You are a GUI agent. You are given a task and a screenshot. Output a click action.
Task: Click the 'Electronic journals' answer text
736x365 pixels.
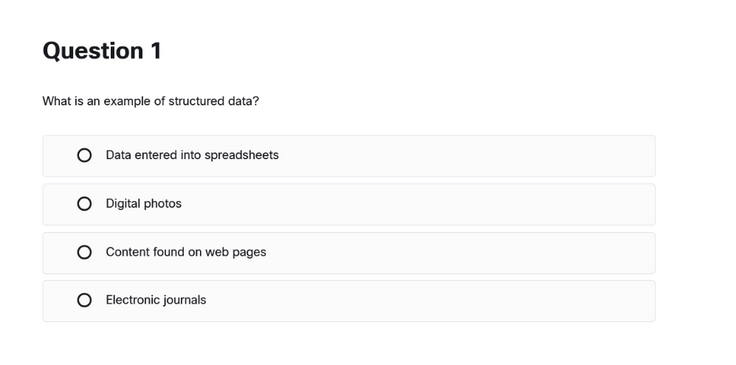click(x=156, y=300)
